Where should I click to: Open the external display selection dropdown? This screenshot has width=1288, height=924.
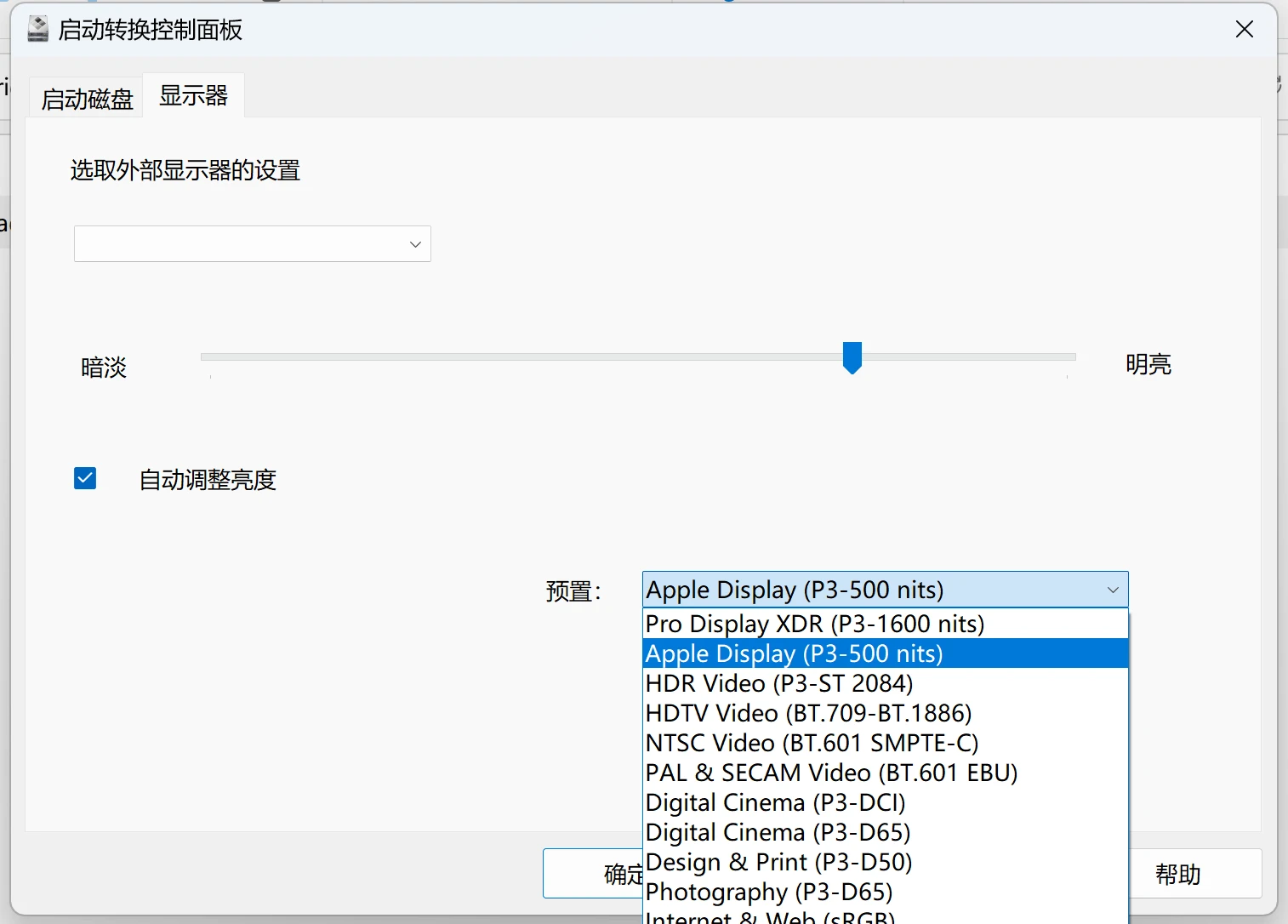tap(253, 244)
